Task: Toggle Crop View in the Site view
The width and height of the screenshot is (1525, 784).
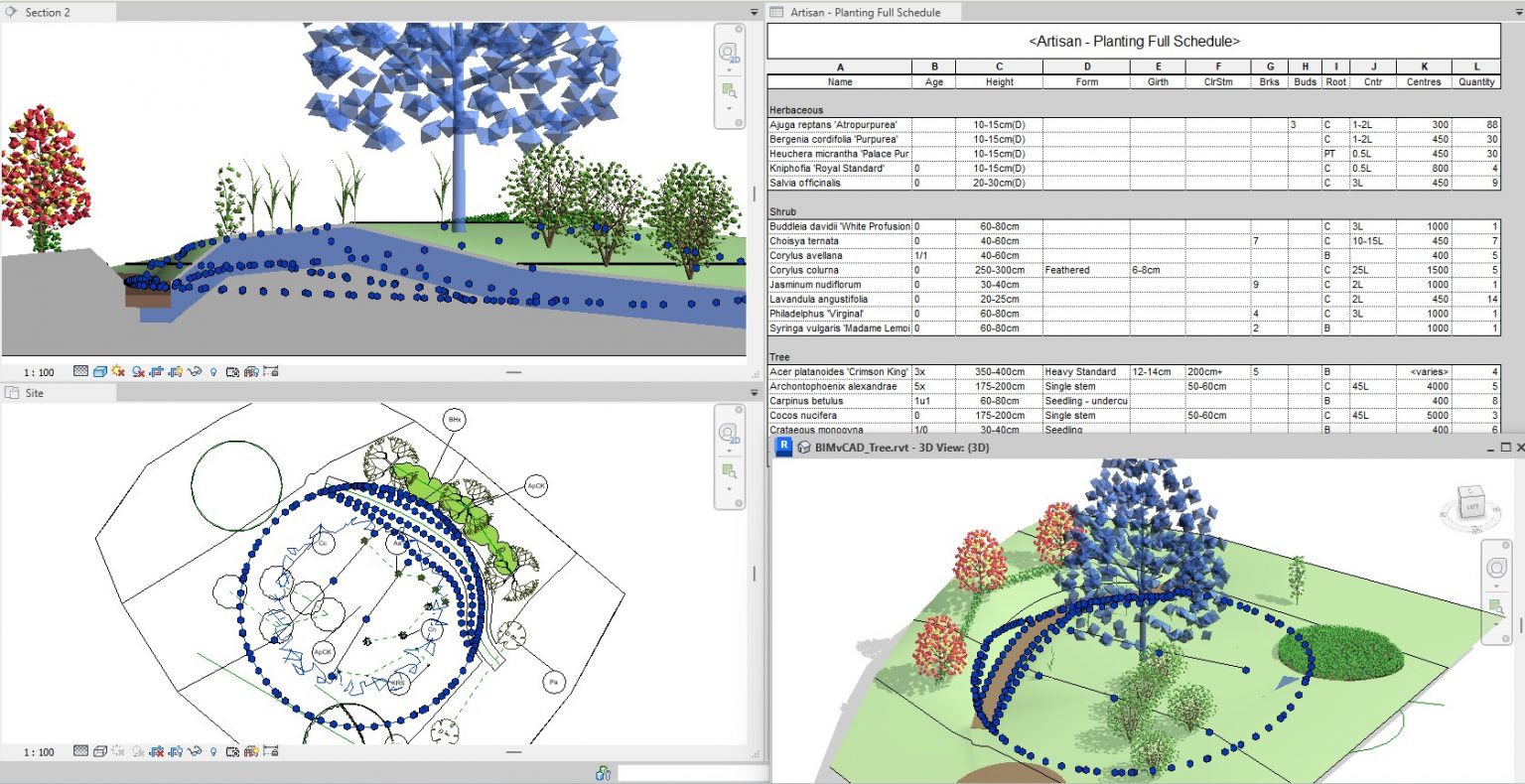Action: pos(159,750)
